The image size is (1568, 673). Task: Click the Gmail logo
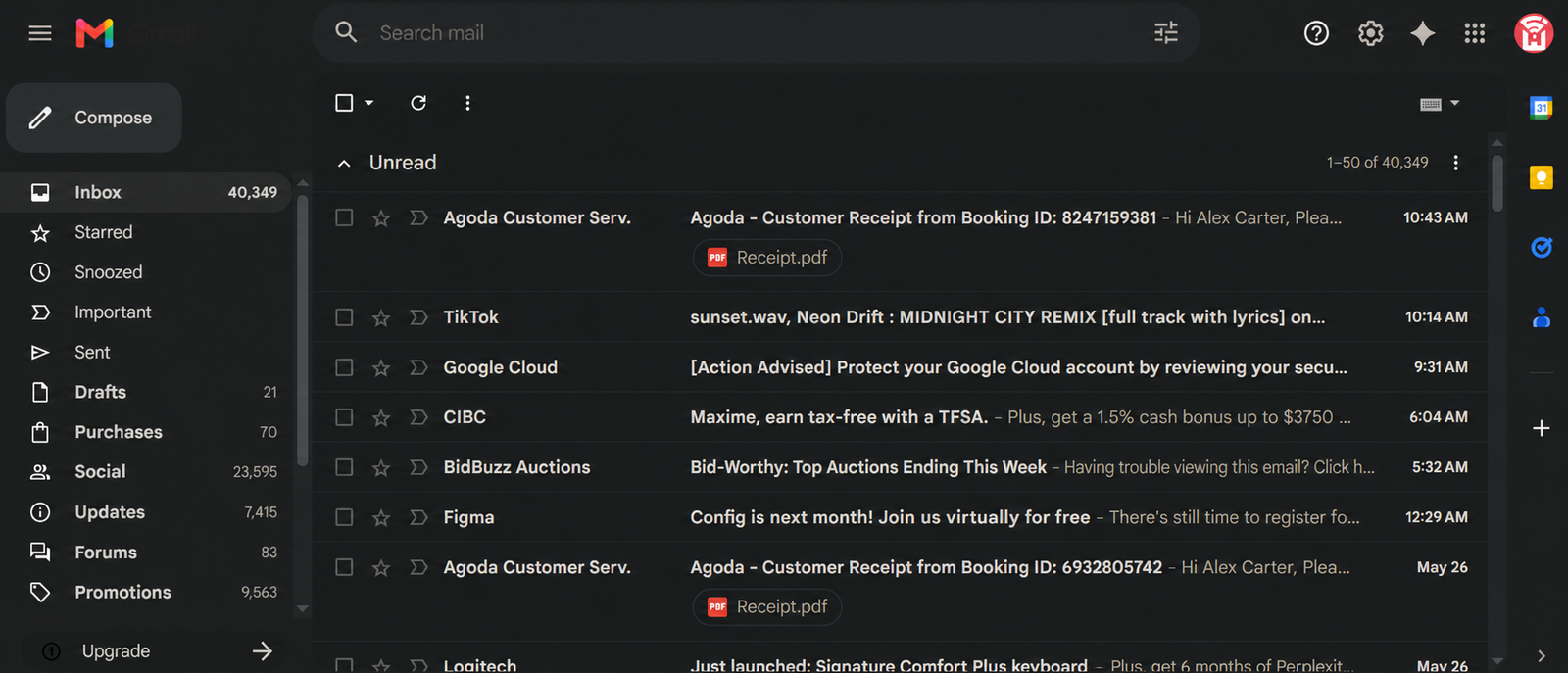(95, 33)
